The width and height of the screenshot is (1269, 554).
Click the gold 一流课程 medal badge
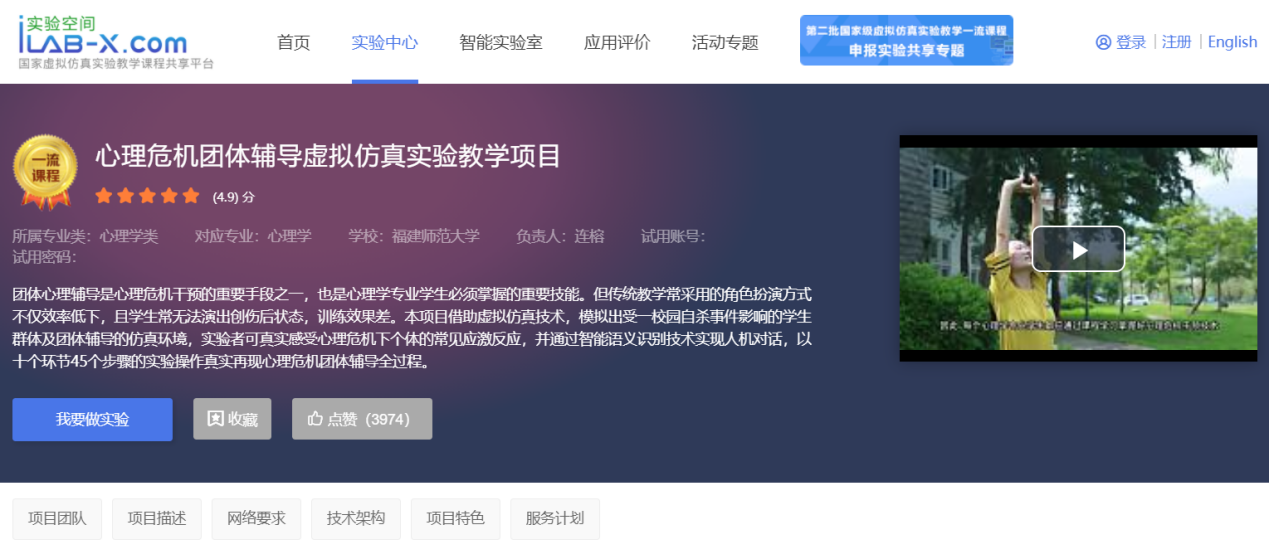coord(45,172)
